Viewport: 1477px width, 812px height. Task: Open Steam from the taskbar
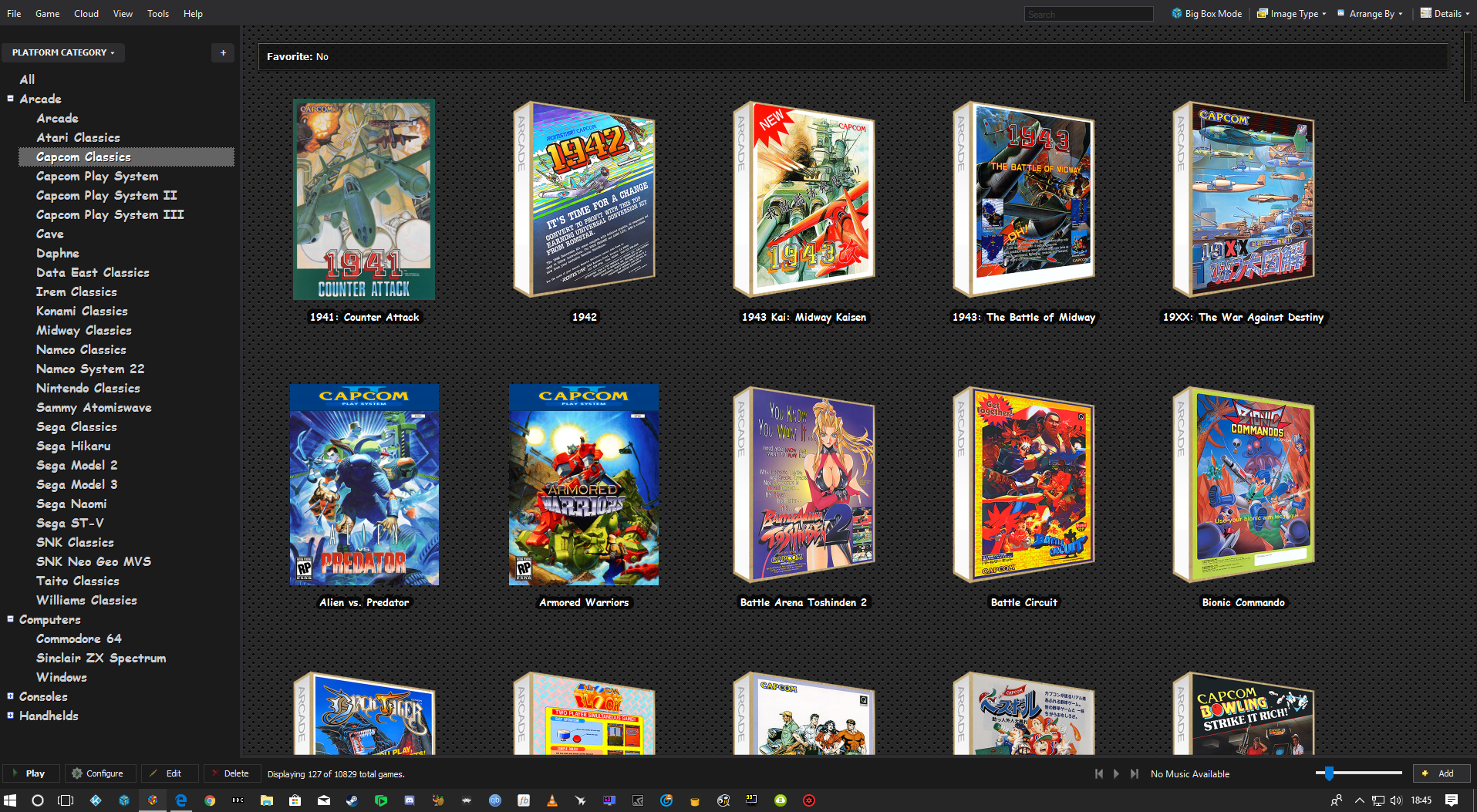click(x=352, y=800)
